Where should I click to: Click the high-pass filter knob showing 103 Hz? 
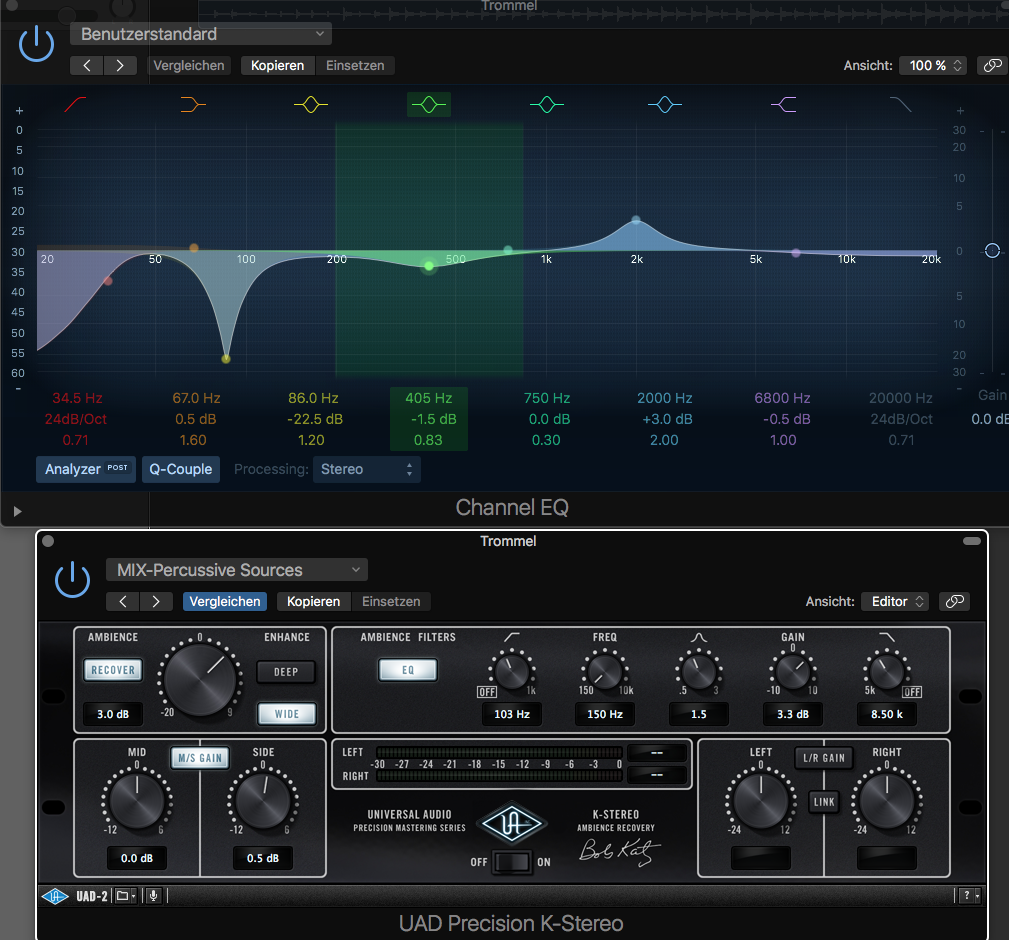pyautogui.click(x=512, y=672)
